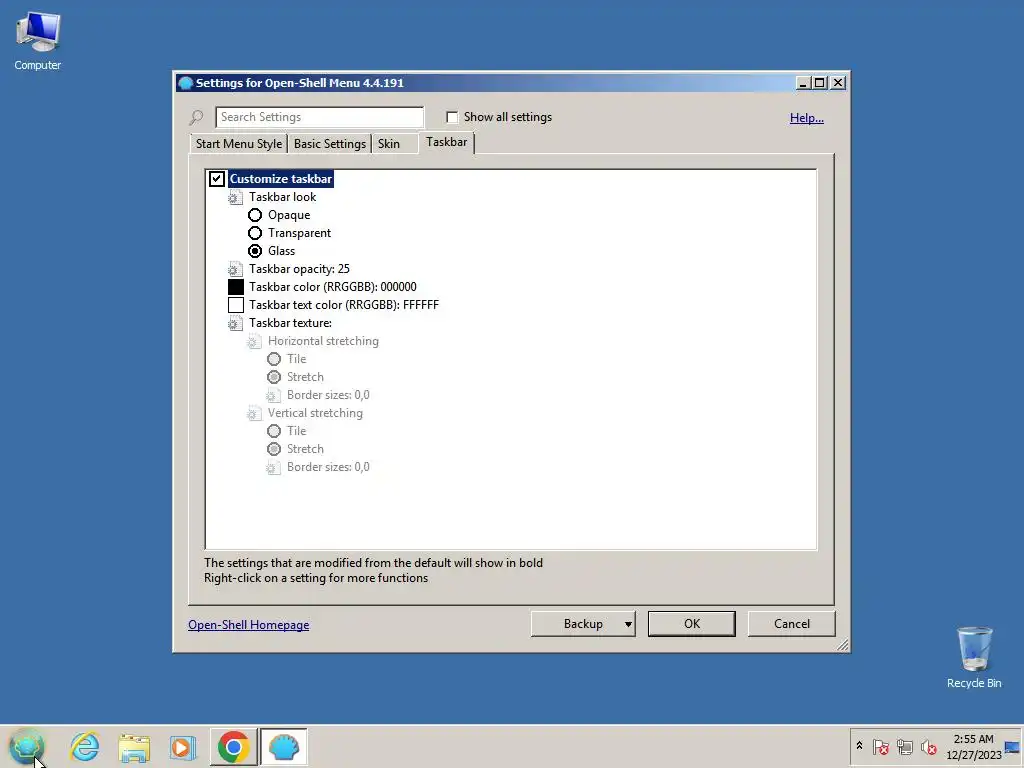The width and height of the screenshot is (1024, 768).
Task: Click the Cancel button
Action: click(792, 624)
